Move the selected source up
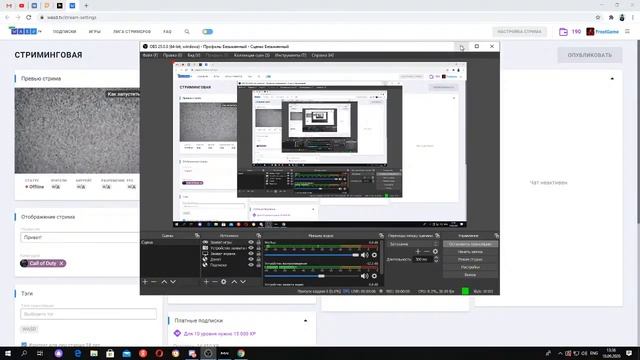Viewport: 640px width, 360px height. [234, 282]
